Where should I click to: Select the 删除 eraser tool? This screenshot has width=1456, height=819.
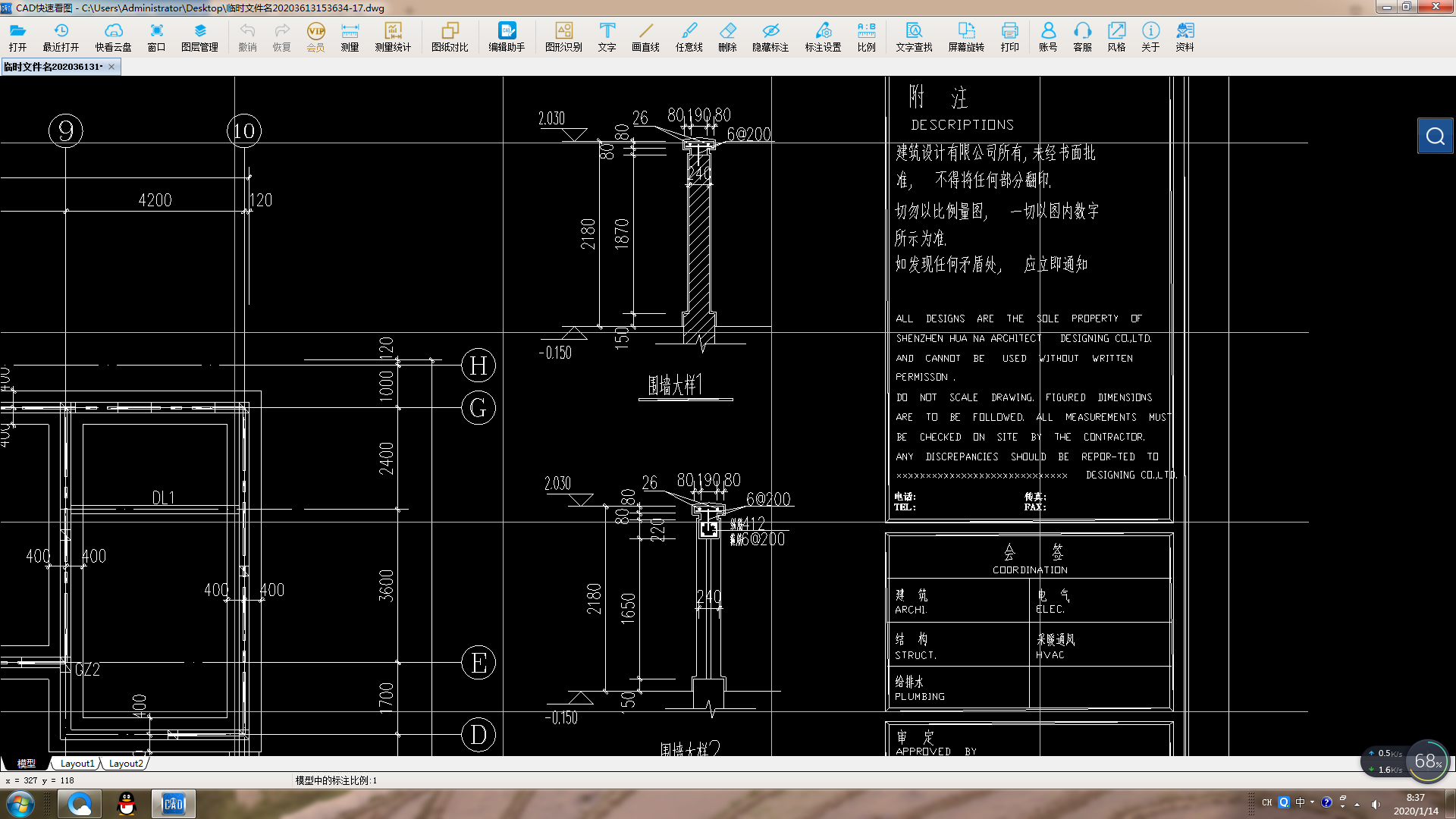click(727, 36)
